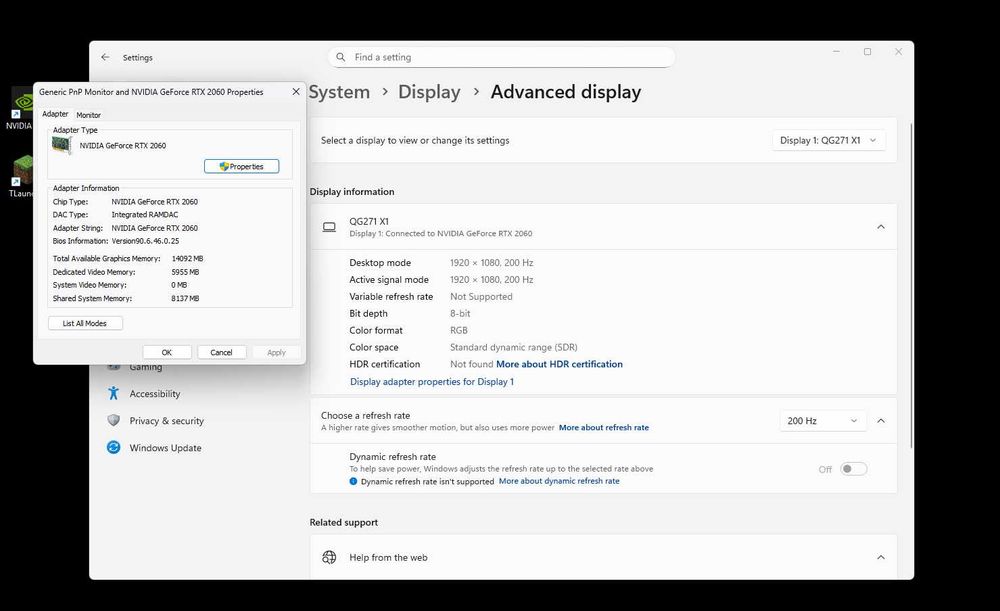Go to System breadcrumb
The height and width of the screenshot is (611, 1000).
(x=339, y=92)
